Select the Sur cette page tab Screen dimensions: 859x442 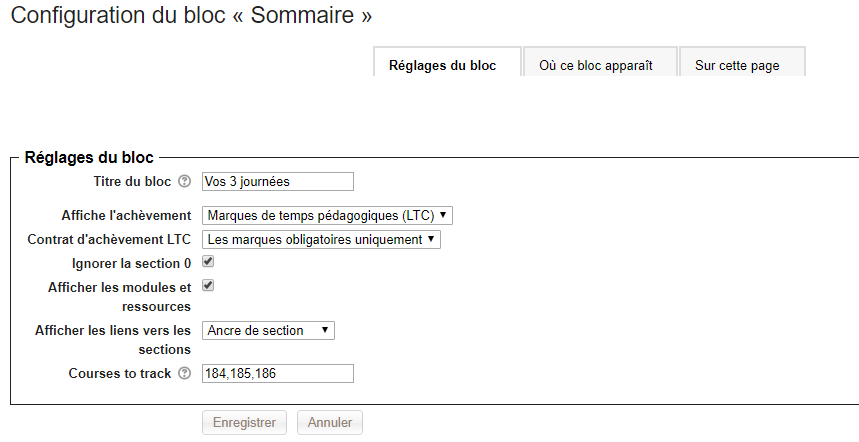pyautogui.click(x=736, y=66)
